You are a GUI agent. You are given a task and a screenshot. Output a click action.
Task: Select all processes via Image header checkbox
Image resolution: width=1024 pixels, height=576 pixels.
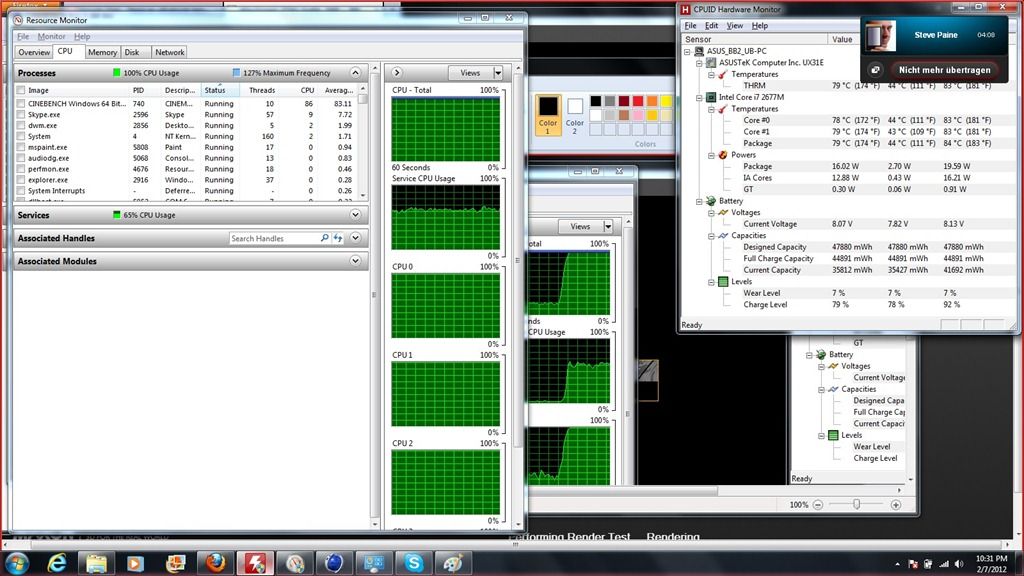point(21,90)
